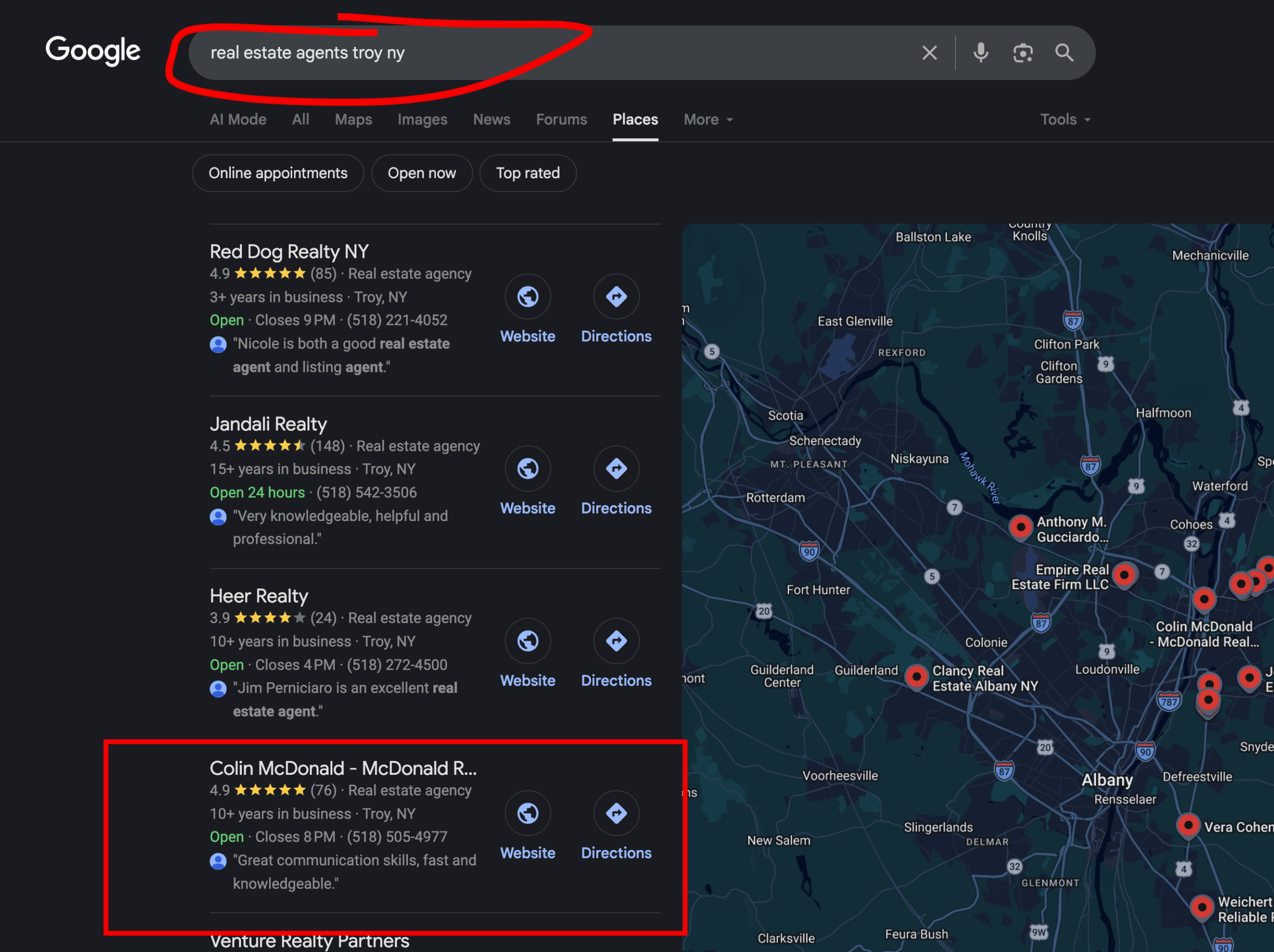
Task: Select the Anthony M. Gucciardo map pin
Action: tap(1021, 528)
